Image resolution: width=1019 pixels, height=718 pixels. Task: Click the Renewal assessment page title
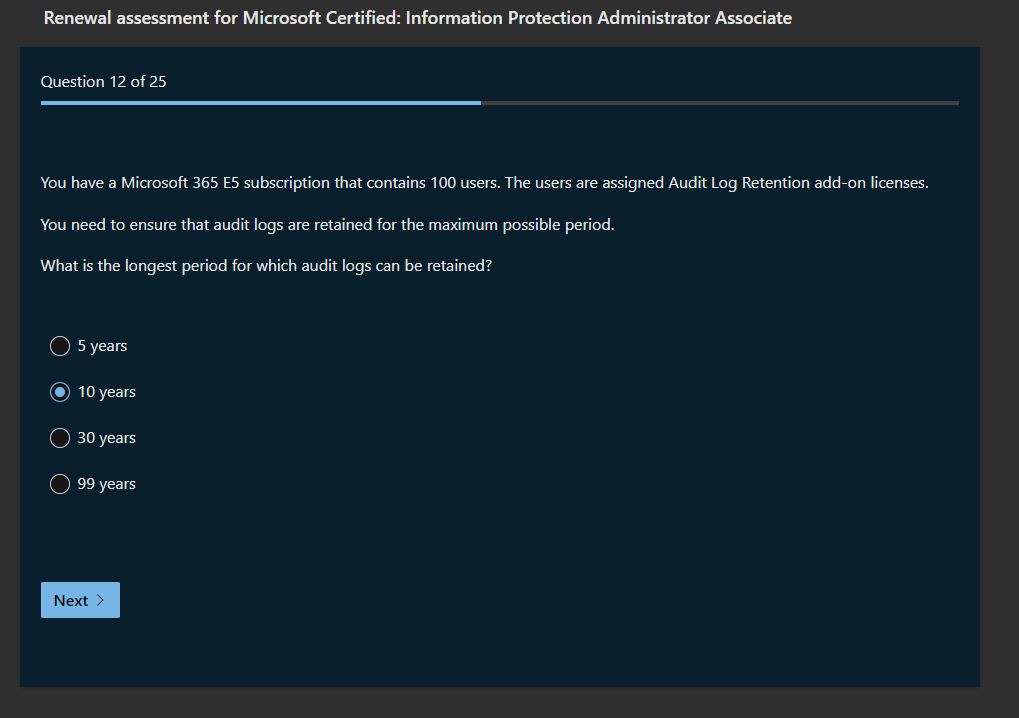417,18
